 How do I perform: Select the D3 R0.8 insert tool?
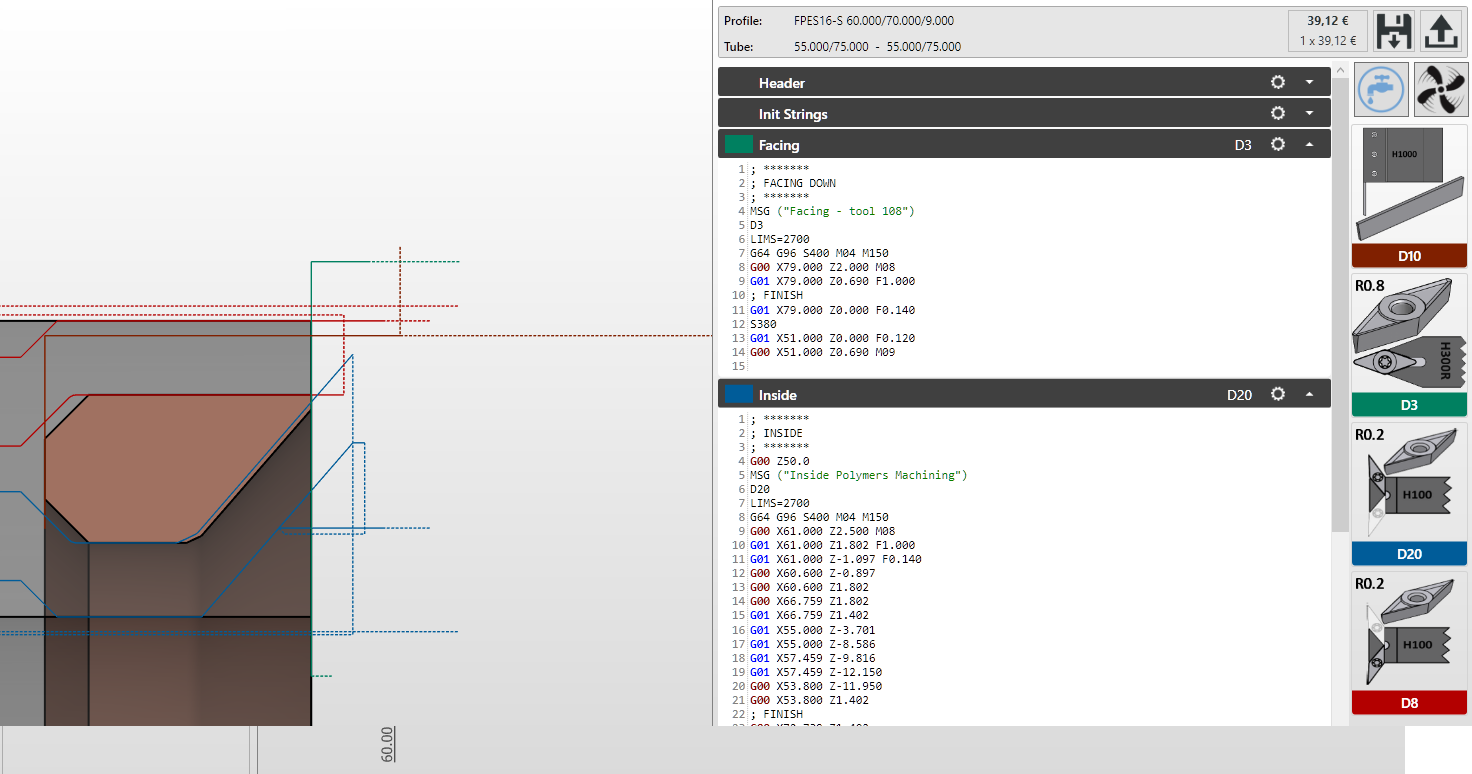pyautogui.click(x=1409, y=345)
